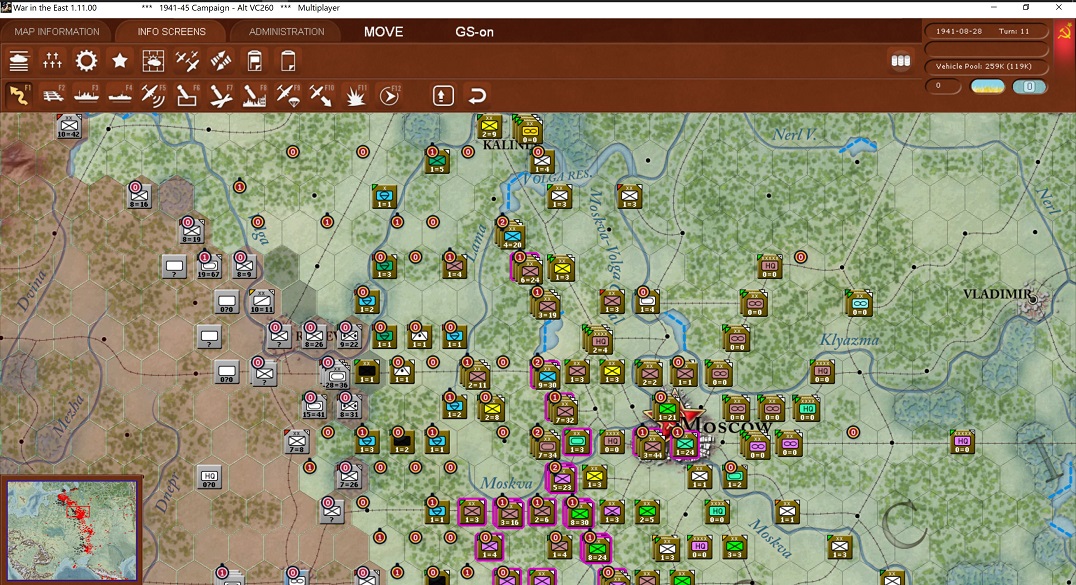
Task: Select the grey unit labeled 15=41
Action: [x=314, y=406]
